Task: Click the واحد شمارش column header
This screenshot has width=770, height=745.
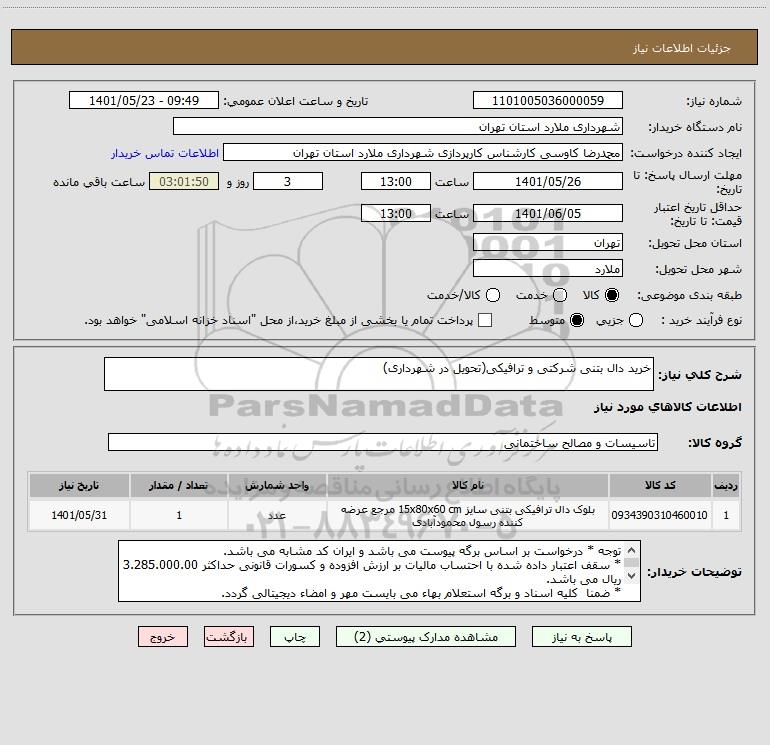Action: click(277, 485)
